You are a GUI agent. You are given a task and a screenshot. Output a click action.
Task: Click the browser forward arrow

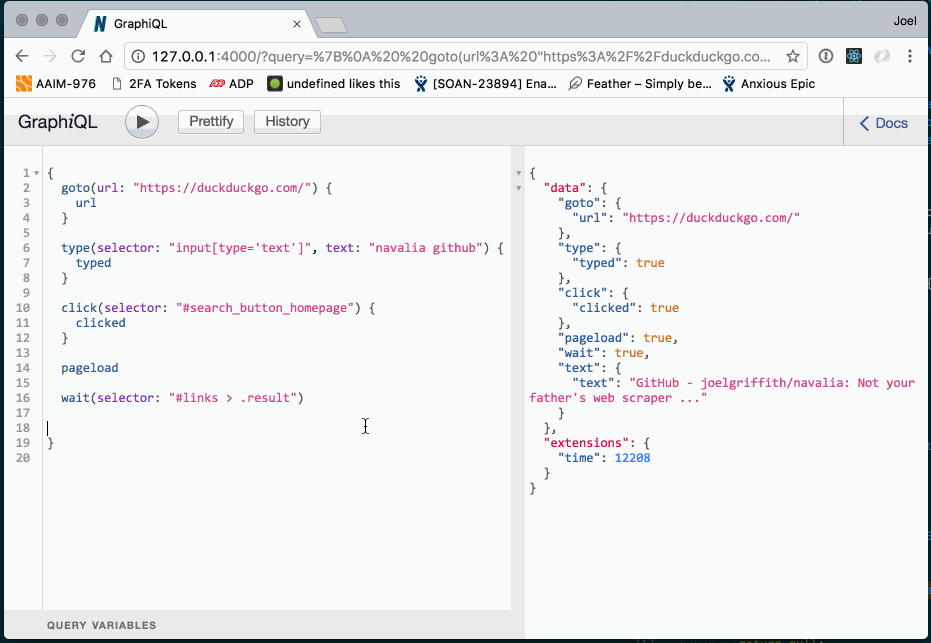50,56
